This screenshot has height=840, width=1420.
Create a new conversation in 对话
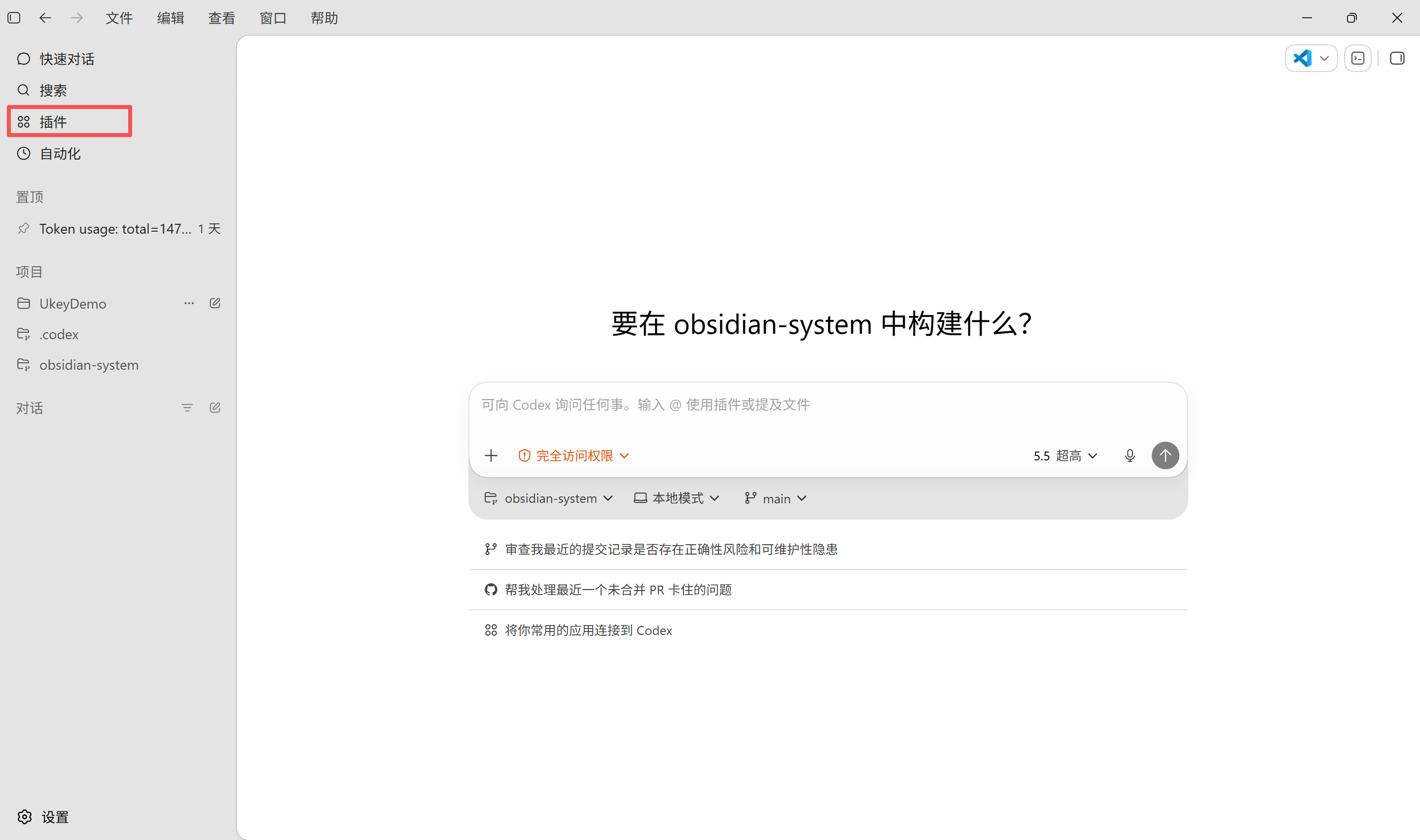[x=215, y=408]
